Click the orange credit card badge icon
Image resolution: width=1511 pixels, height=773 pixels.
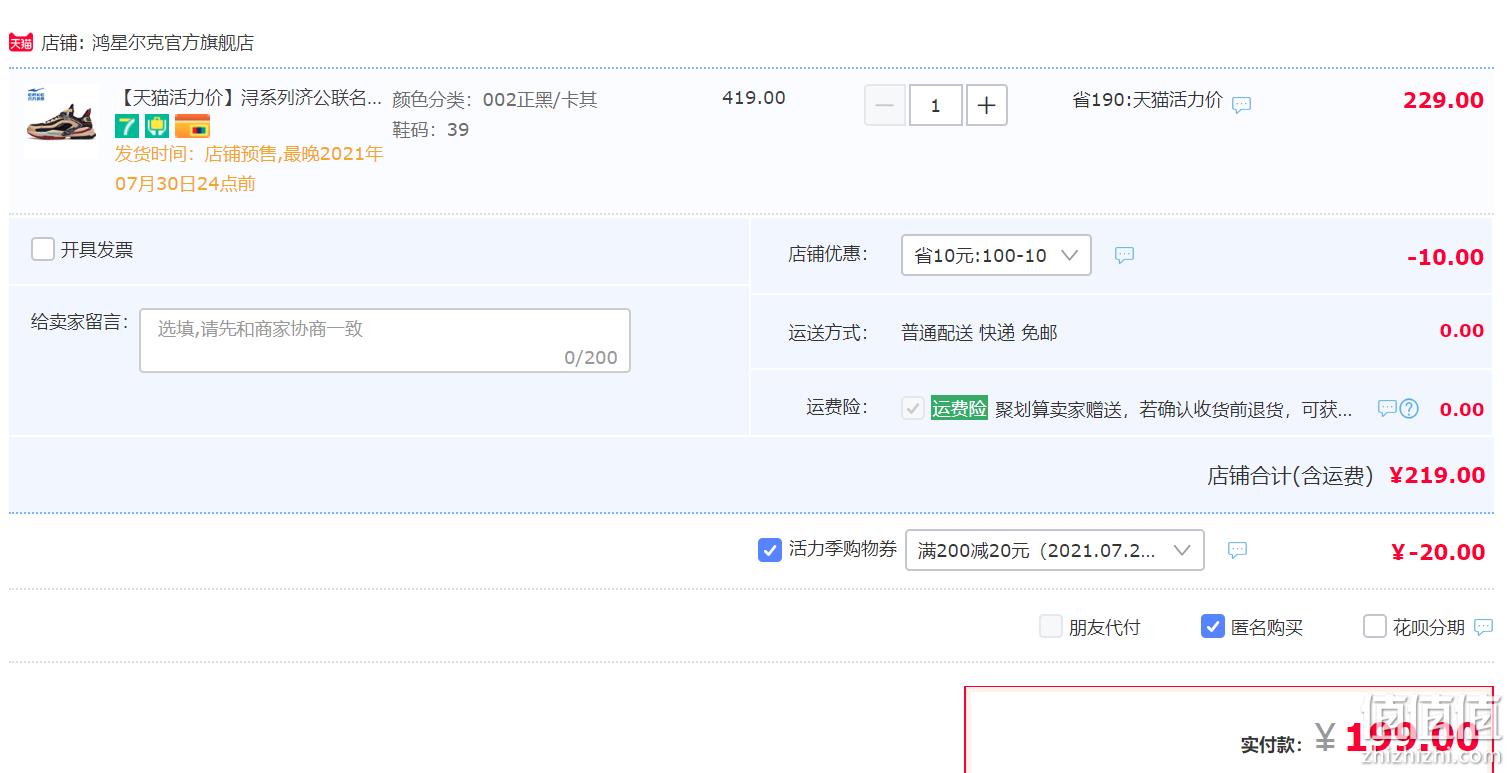pyautogui.click(x=192, y=126)
